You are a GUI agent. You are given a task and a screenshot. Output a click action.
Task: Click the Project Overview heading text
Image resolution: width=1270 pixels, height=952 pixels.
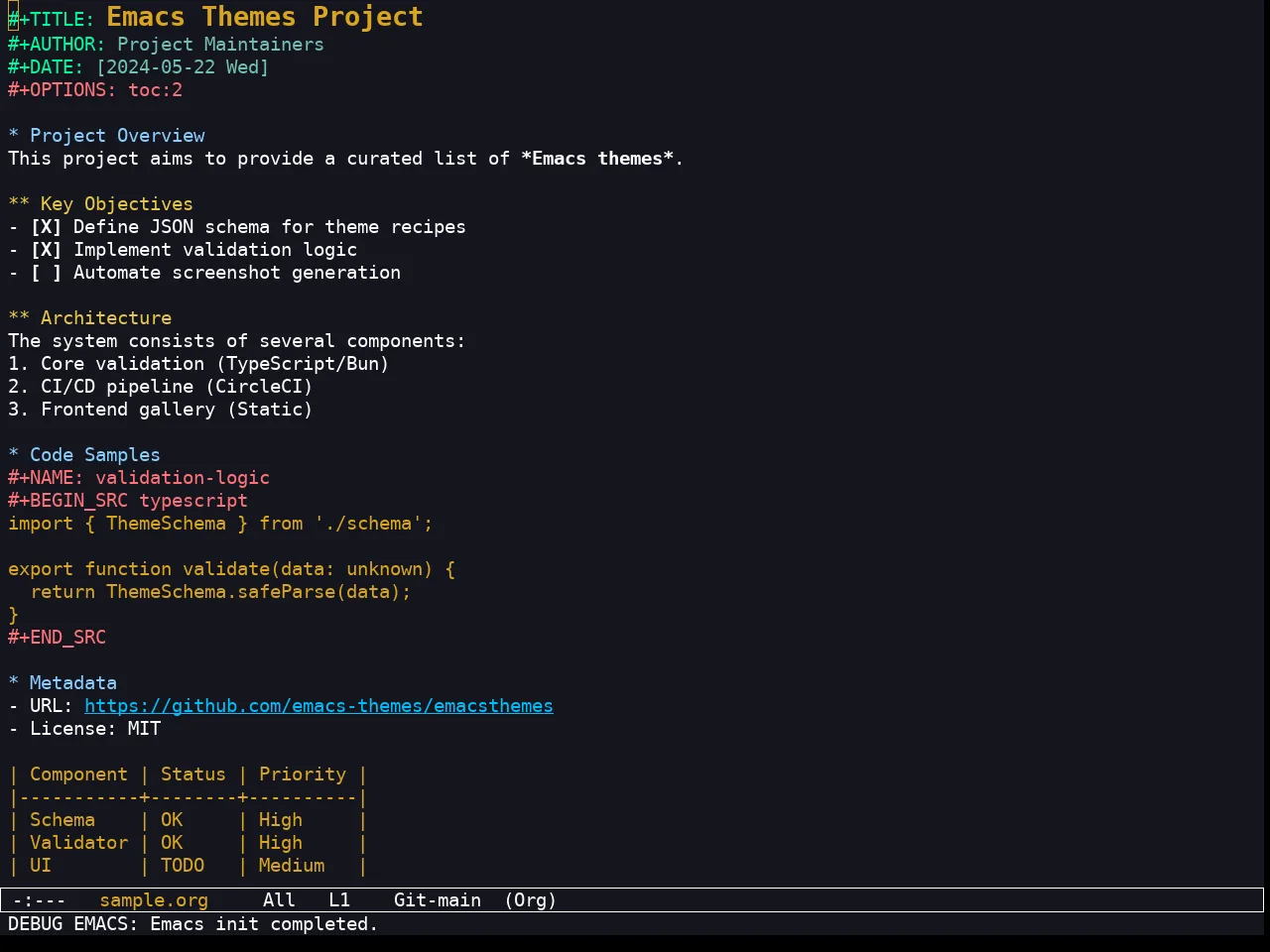[117, 136]
